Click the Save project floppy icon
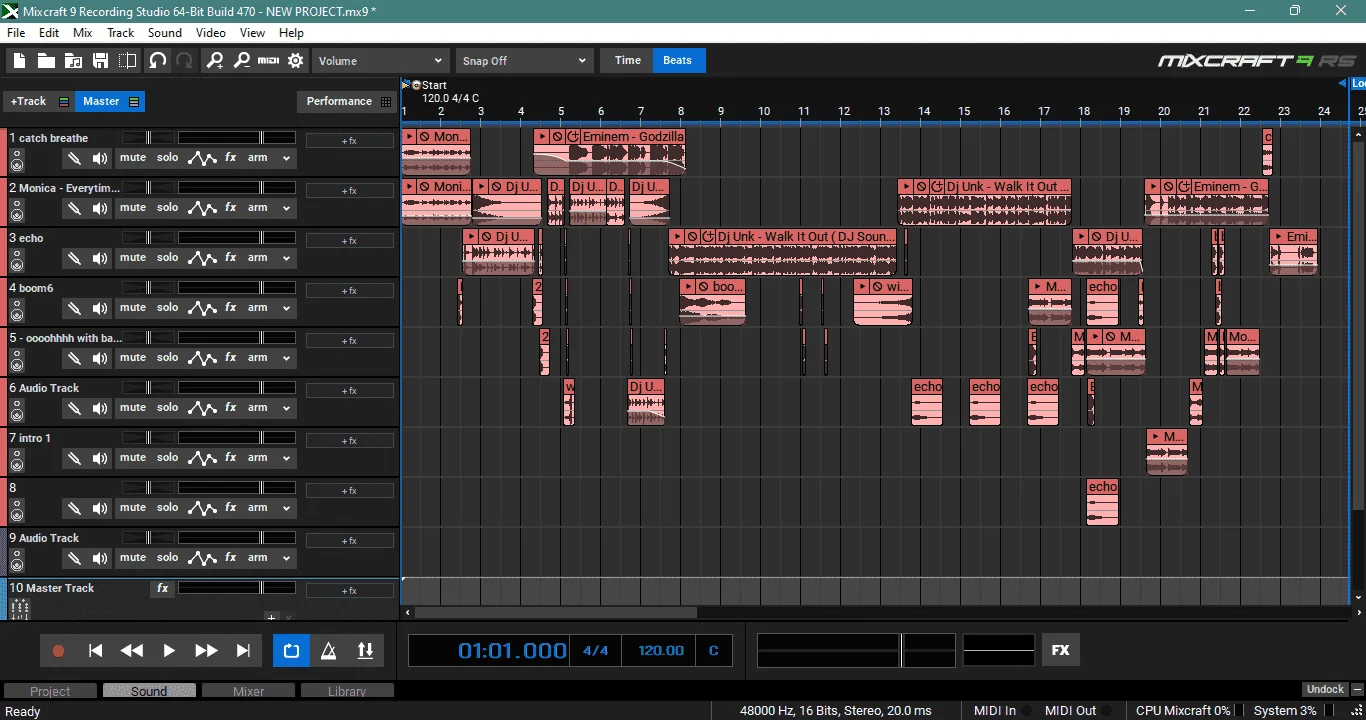 click(100, 61)
